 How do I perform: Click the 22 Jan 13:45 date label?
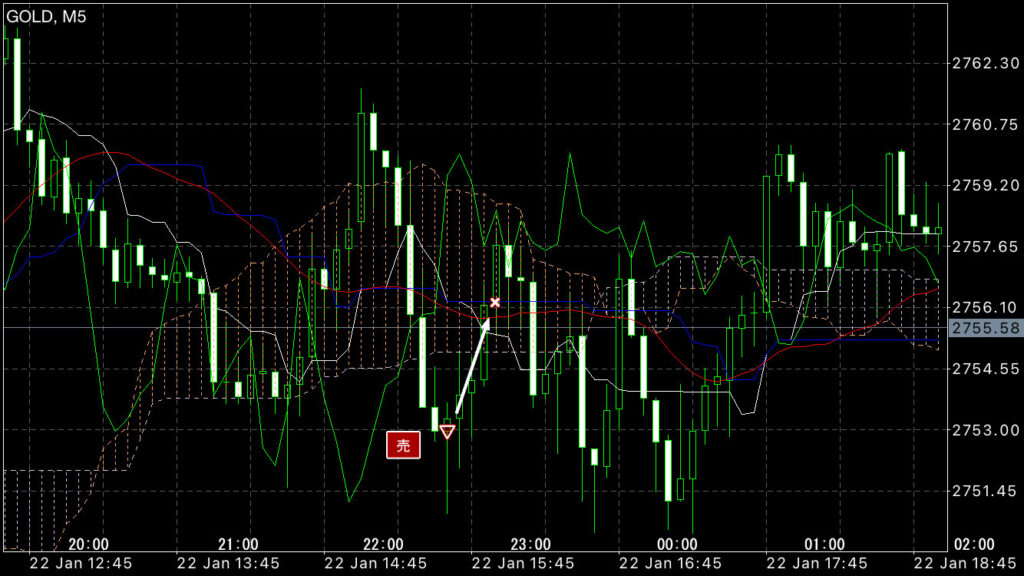pyautogui.click(x=228, y=563)
